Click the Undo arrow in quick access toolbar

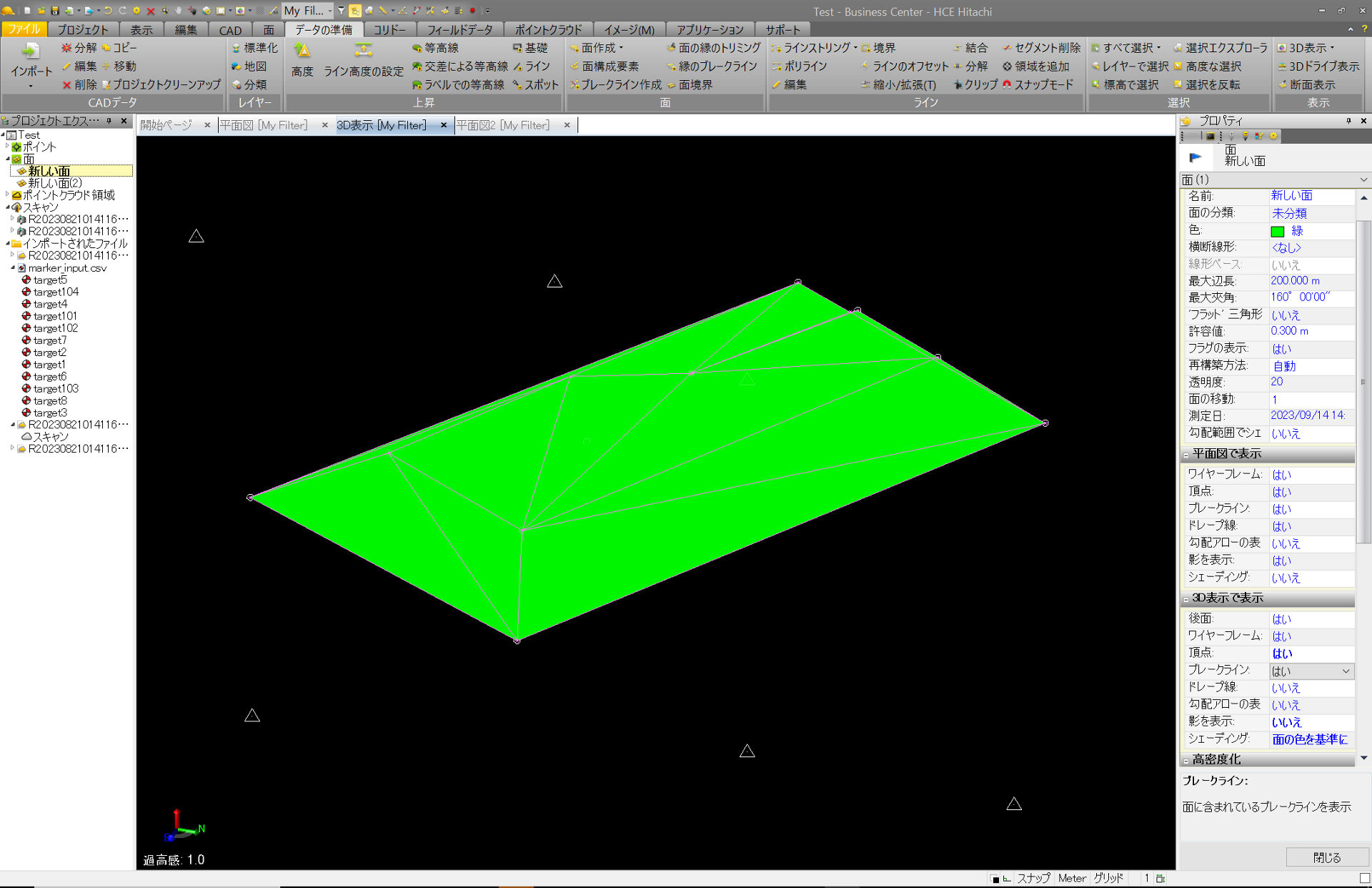point(109,11)
